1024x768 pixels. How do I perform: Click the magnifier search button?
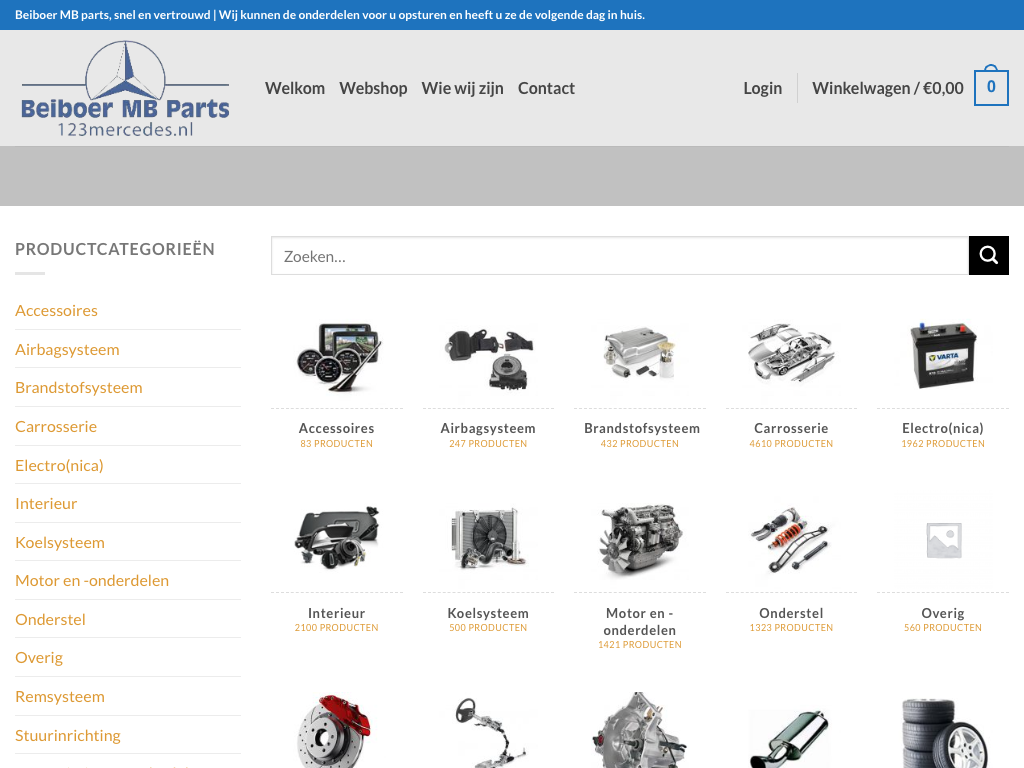(x=988, y=256)
